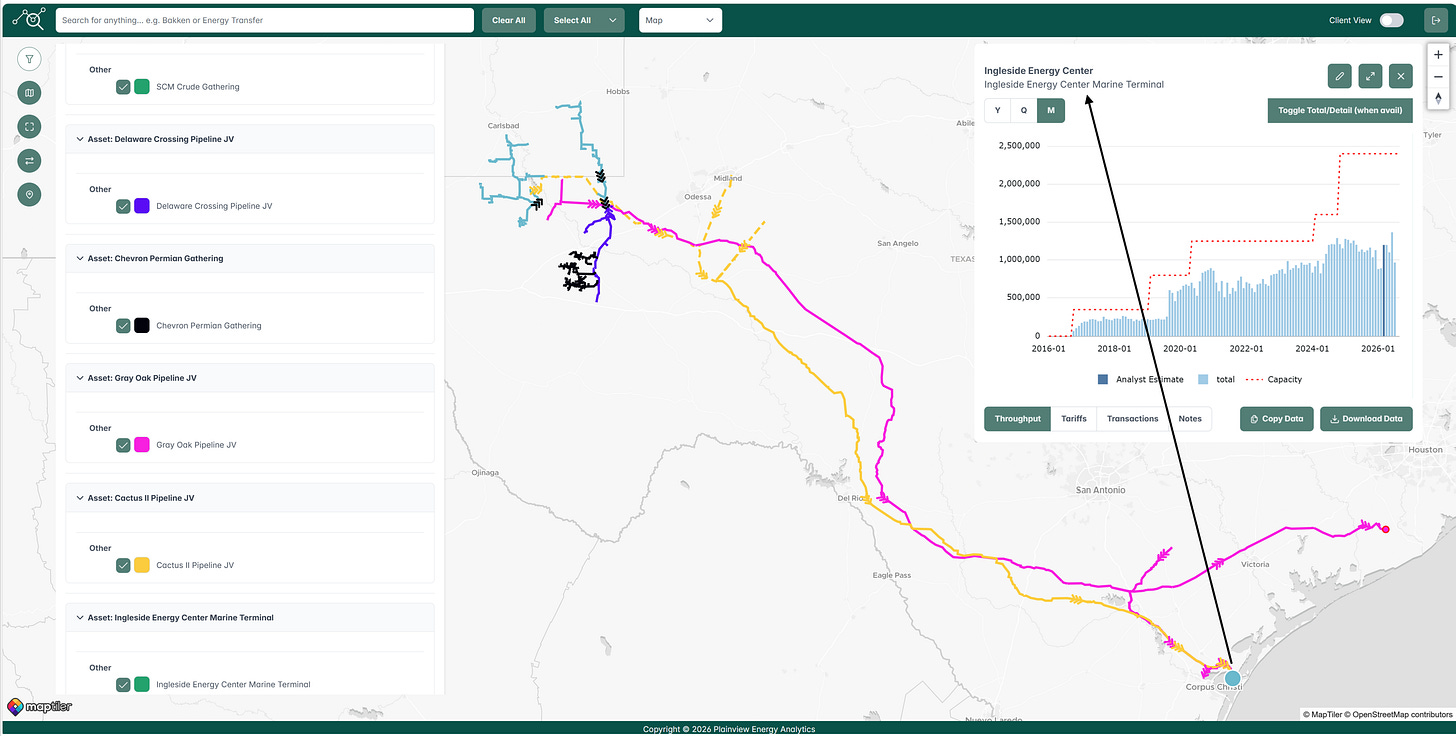Click Toggle Total/Detail (when avail) button
The height and width of the screenshot is (736, 1456).
[x=1340, y=110]
